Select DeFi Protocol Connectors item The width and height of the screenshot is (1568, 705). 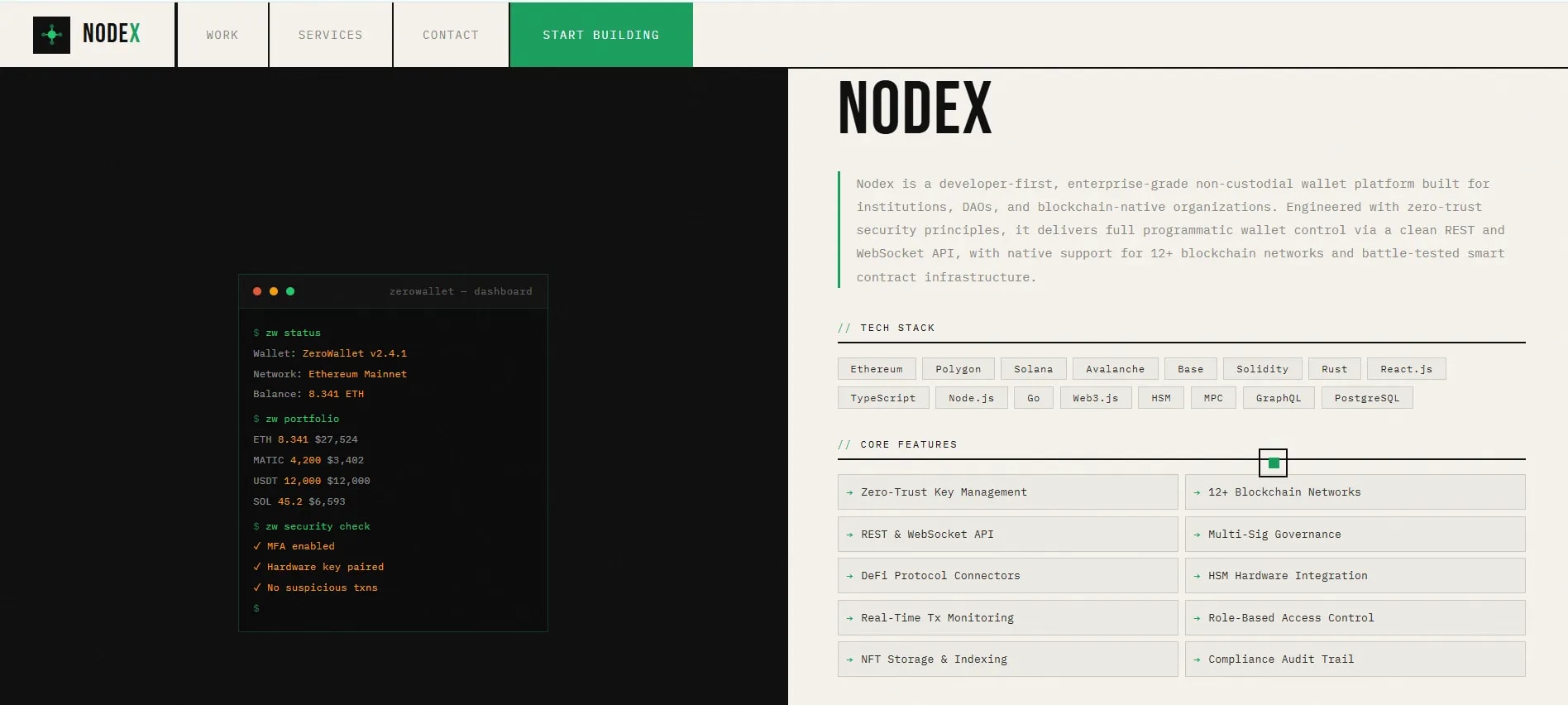(x=1008, y=576)
